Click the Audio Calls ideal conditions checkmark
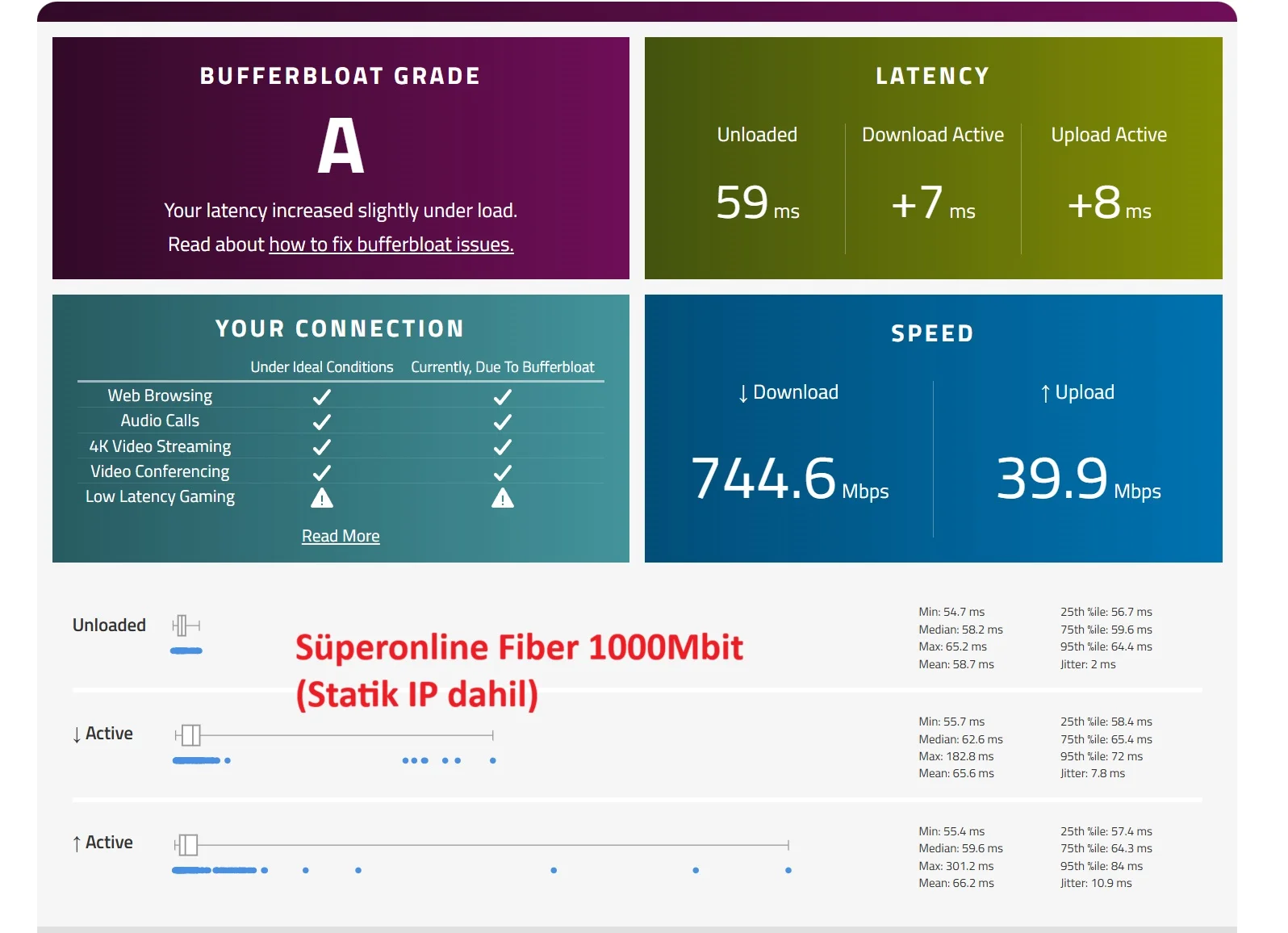Image resolution: width=1288 pixels, height=933 pixels. (322, 422)
